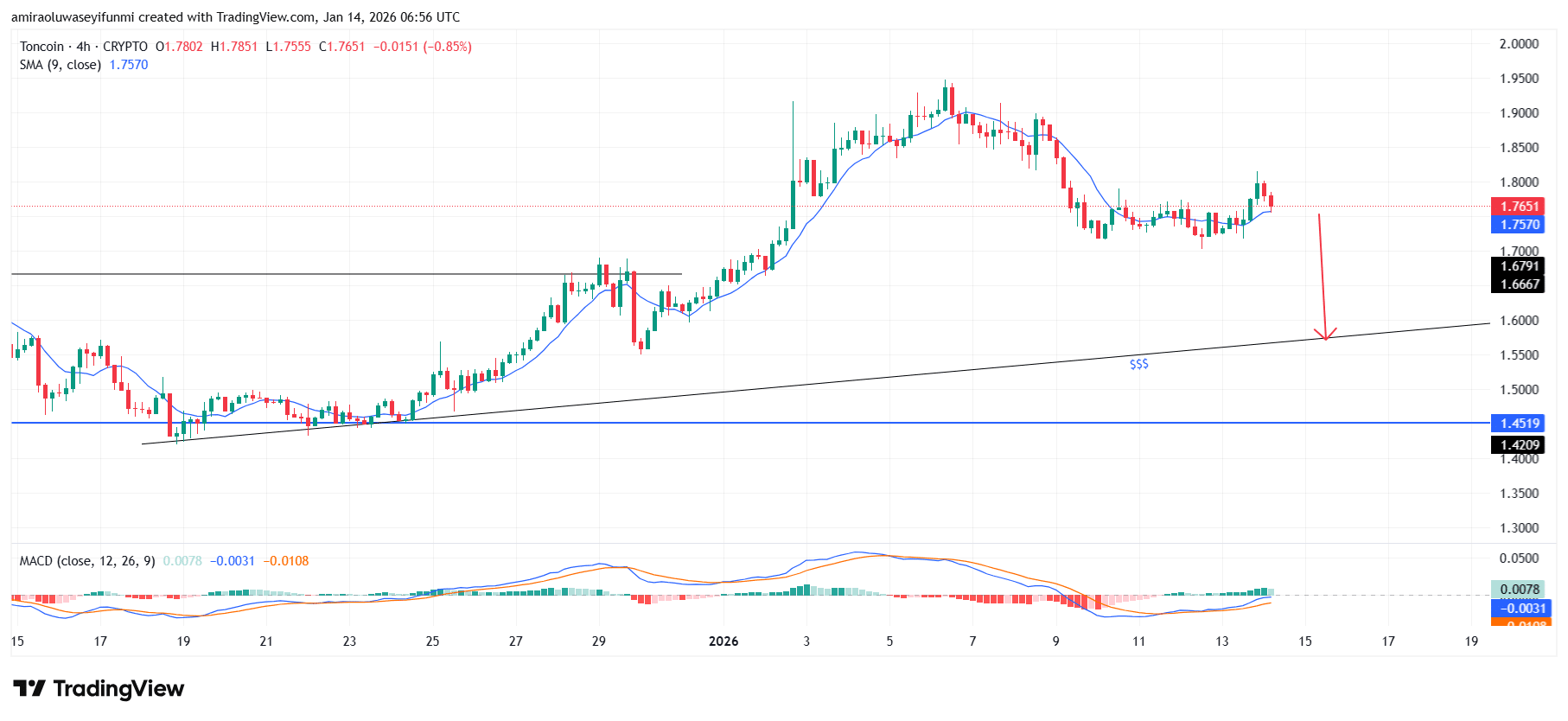Screen dimensions: 1568x721
Task: Click the TradingView logo in the footer
Action: click(x=99, y=689)
